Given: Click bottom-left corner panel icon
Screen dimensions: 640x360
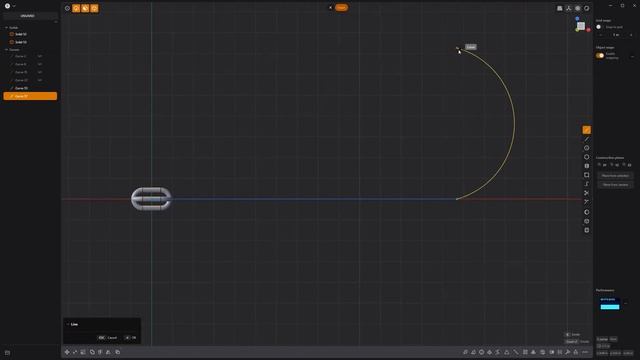Looking at the screenshot, I should pyautogui.click(x=7, y=353).
